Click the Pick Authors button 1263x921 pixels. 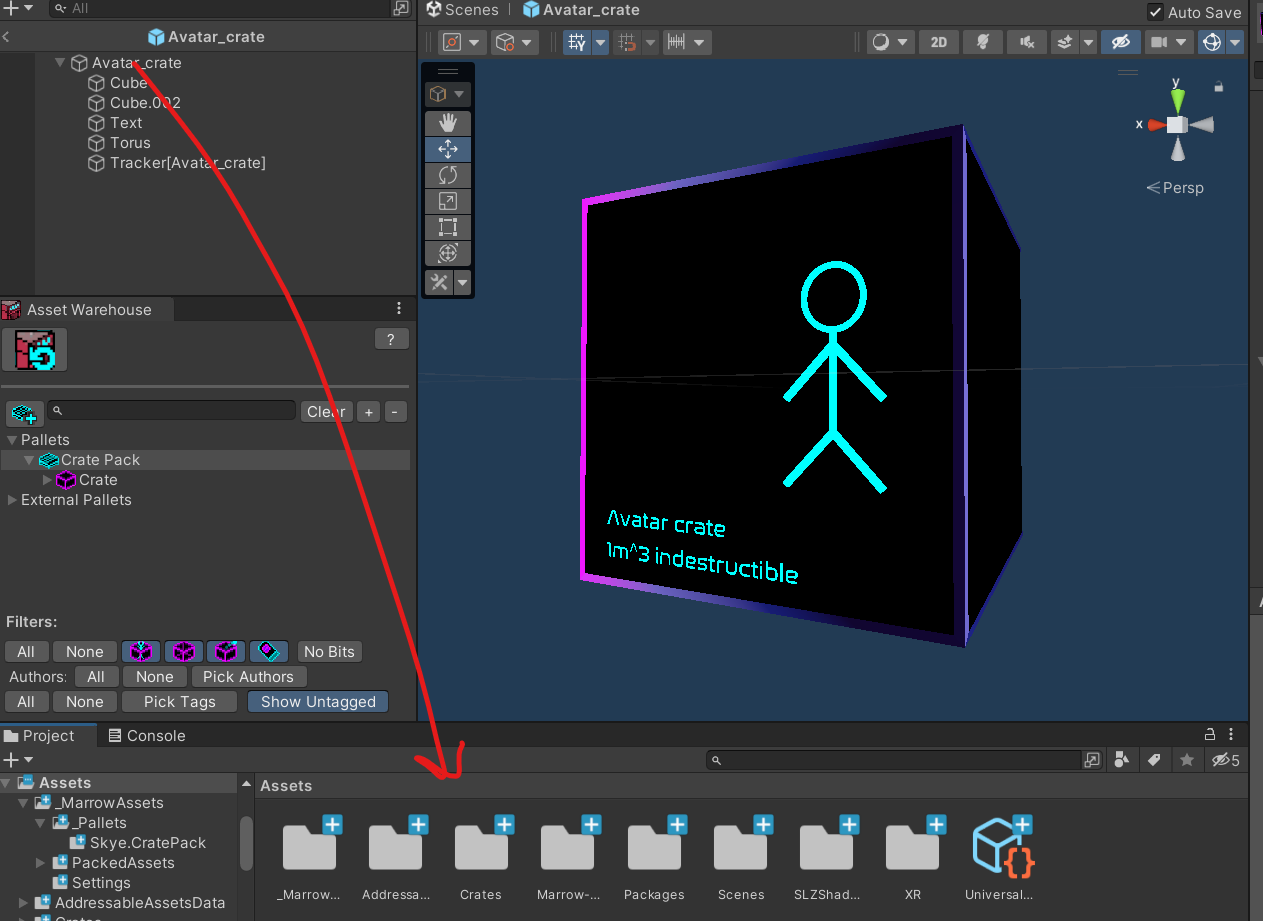tap(249, 677)
